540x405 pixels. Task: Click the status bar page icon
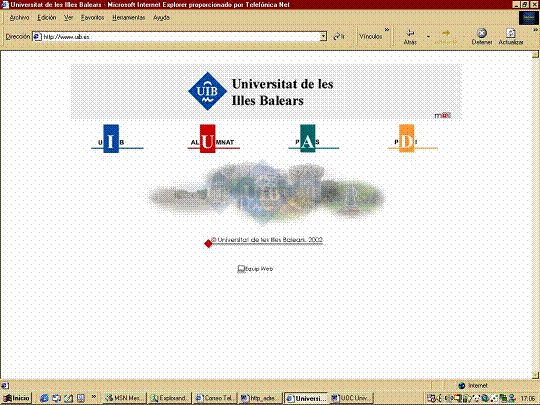click(x=4, y=385)
